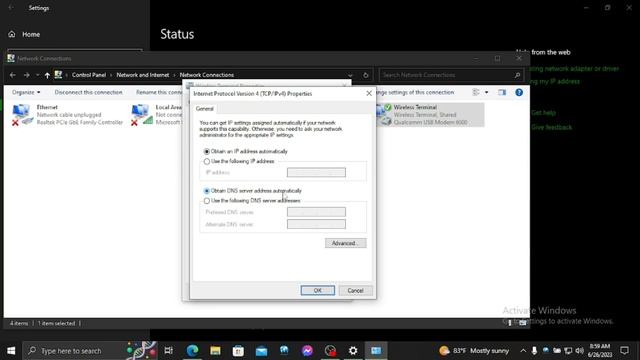This screenshot has width=640, height=360.
Task: Go up one folder level
Action: [x=47, y=75]
